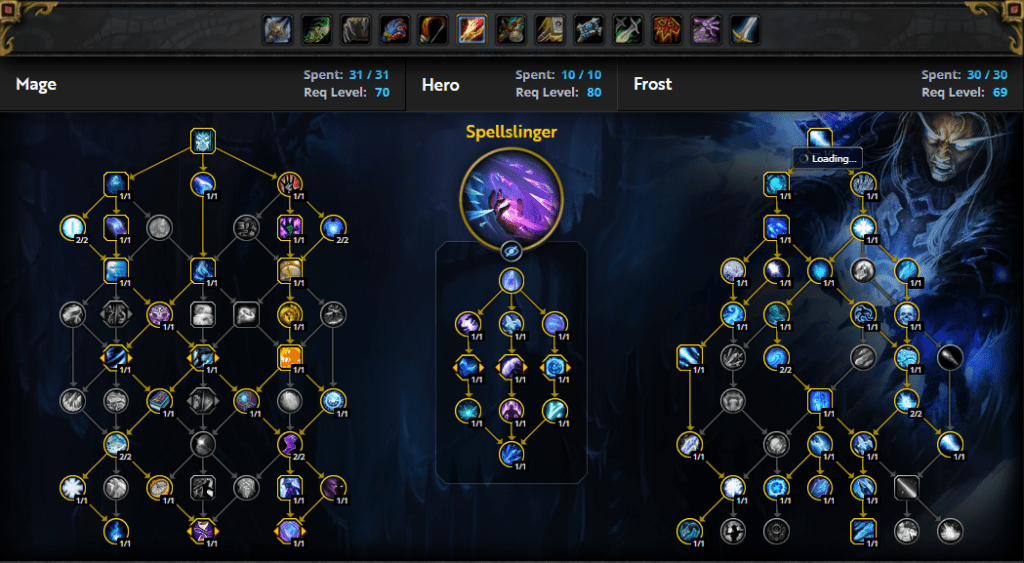Expand the orange square choice talent
This screenshot has width=1024, height=563.
pos(290,357)
